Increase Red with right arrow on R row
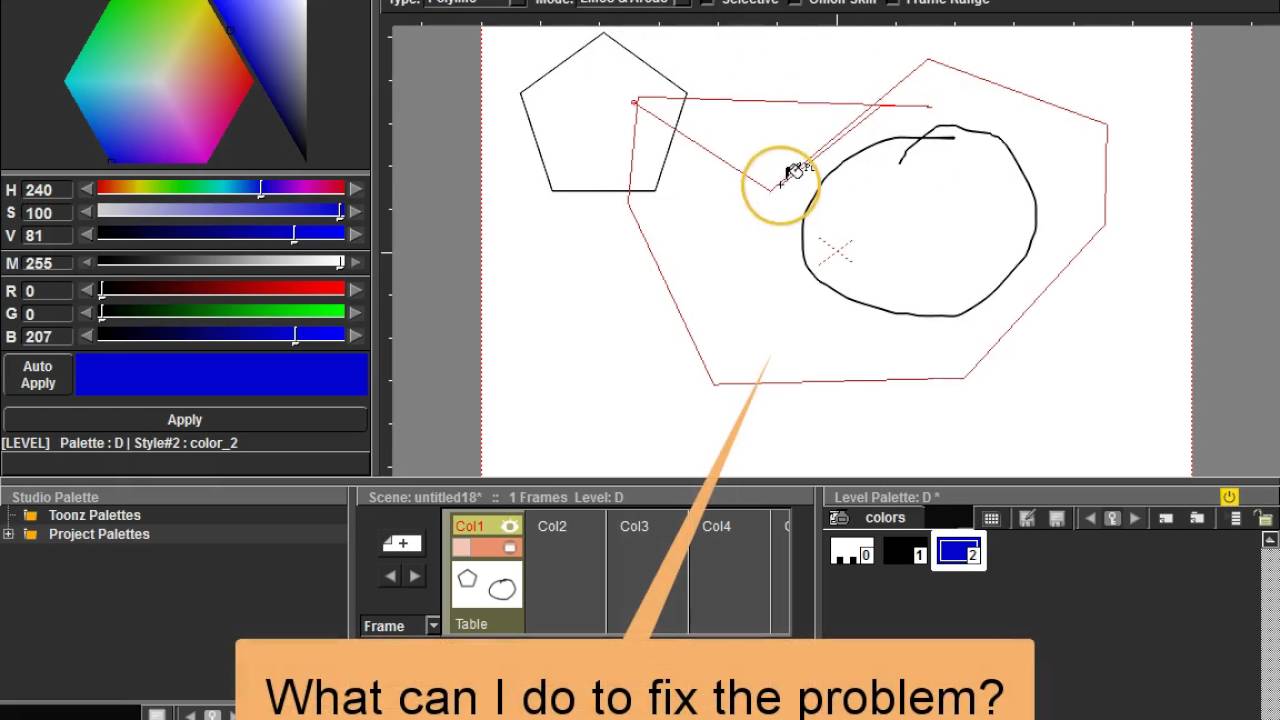Viewport: 1280px width, 720px height. pyautogui.click(x=355, y=291)
